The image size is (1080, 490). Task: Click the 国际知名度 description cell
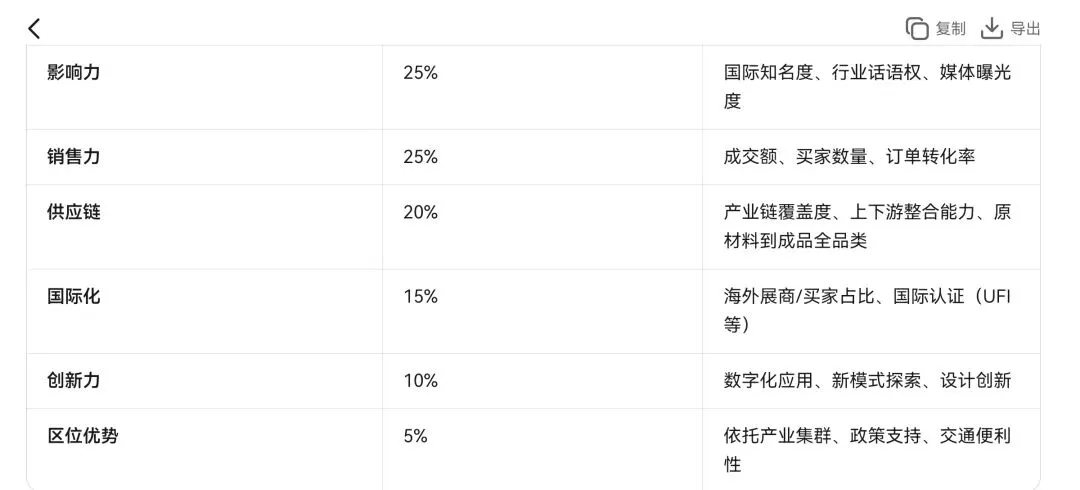pos(871,88)
